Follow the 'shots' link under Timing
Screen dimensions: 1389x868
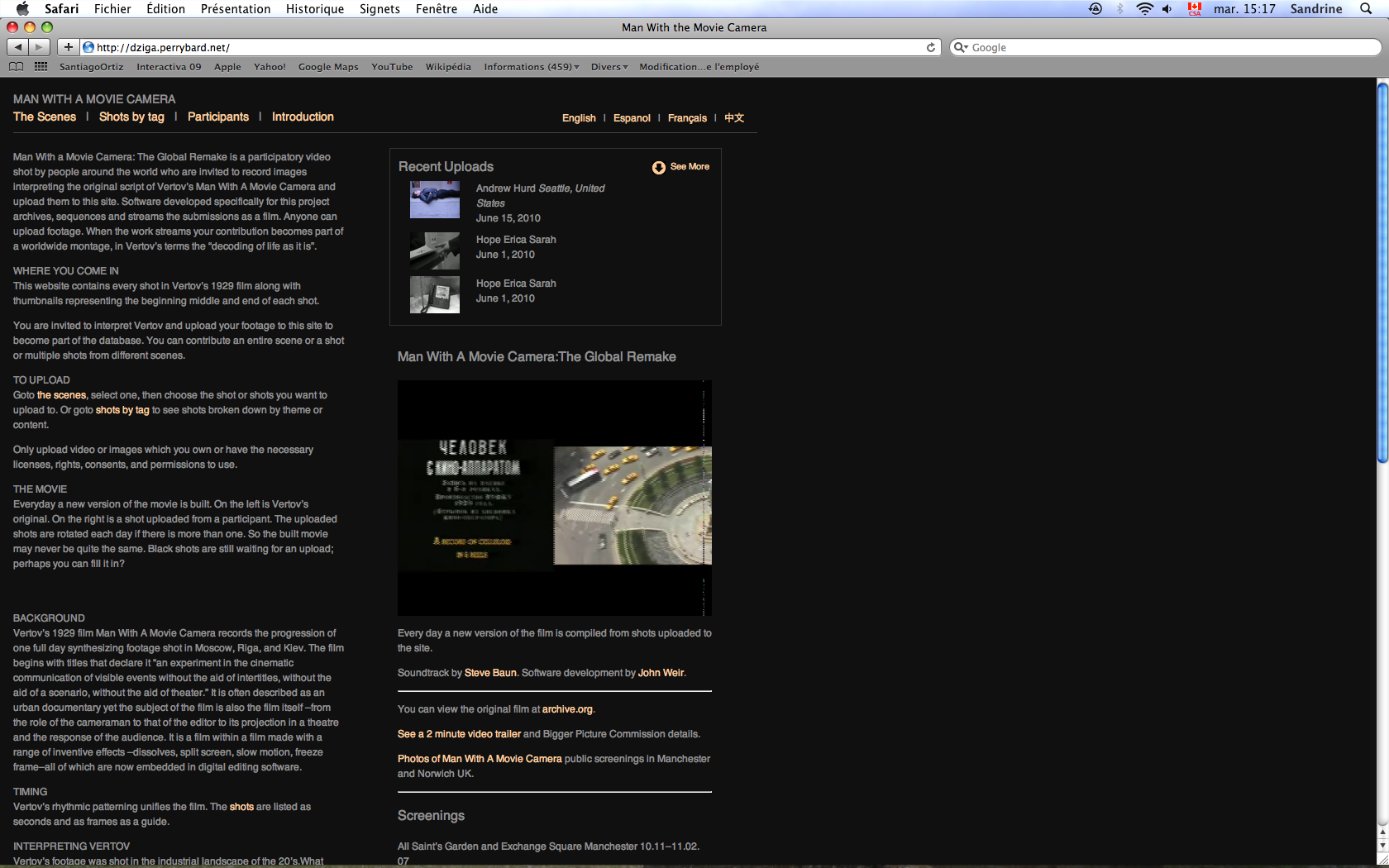pos(241,807)
